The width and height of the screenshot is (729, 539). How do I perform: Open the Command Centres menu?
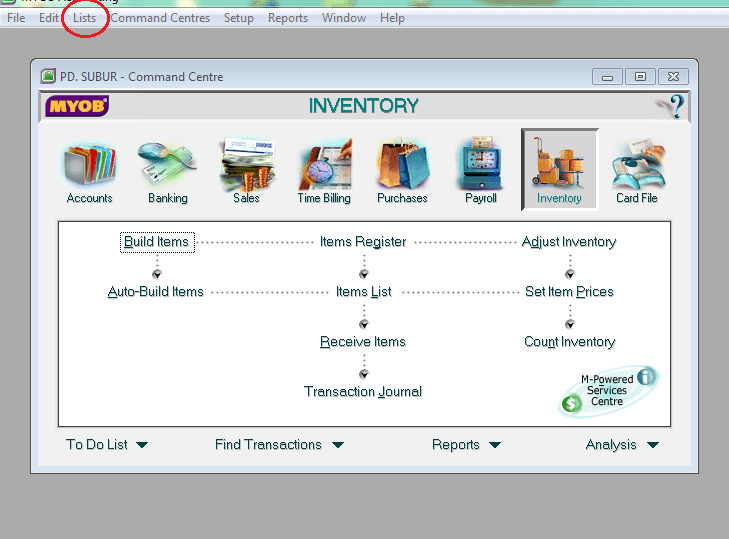pos(160,18)
